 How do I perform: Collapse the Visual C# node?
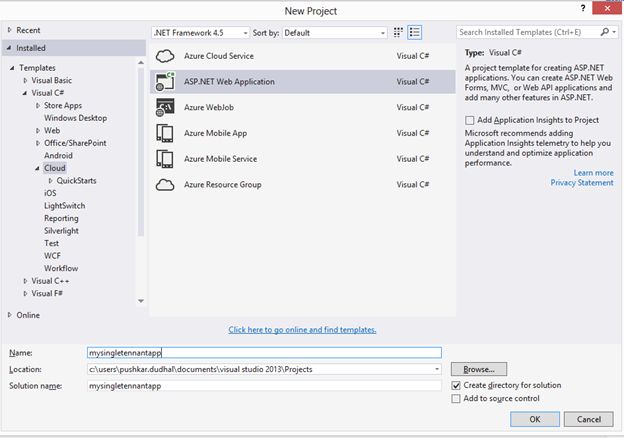click(x=25, y=93)
